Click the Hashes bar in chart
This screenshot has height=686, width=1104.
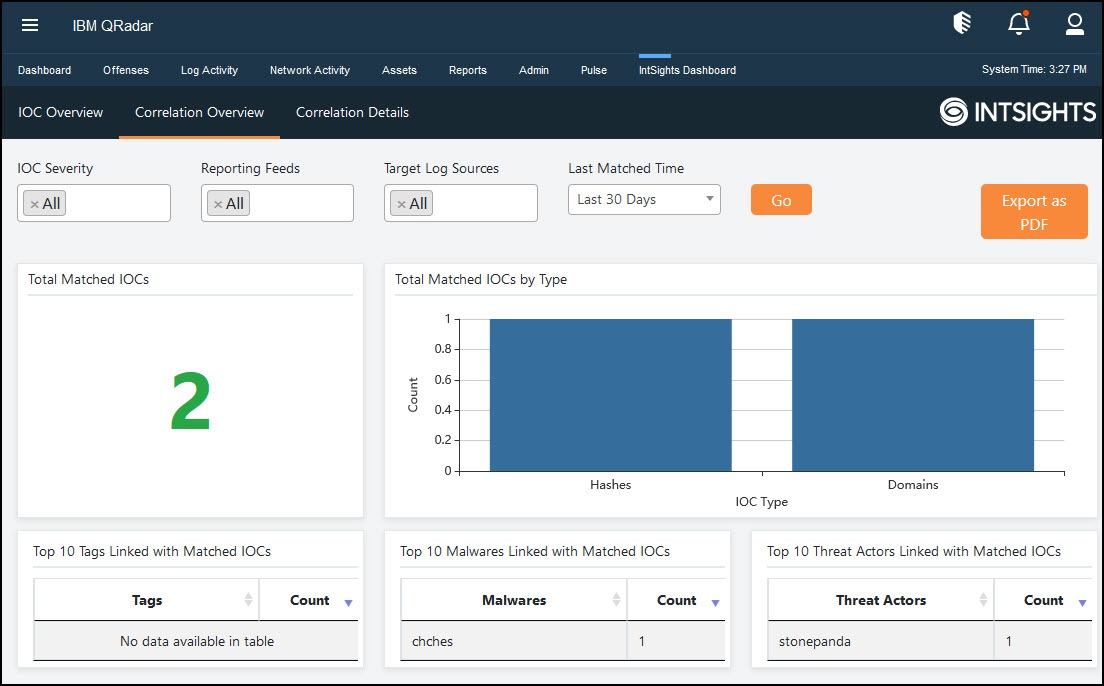(610, 395)
